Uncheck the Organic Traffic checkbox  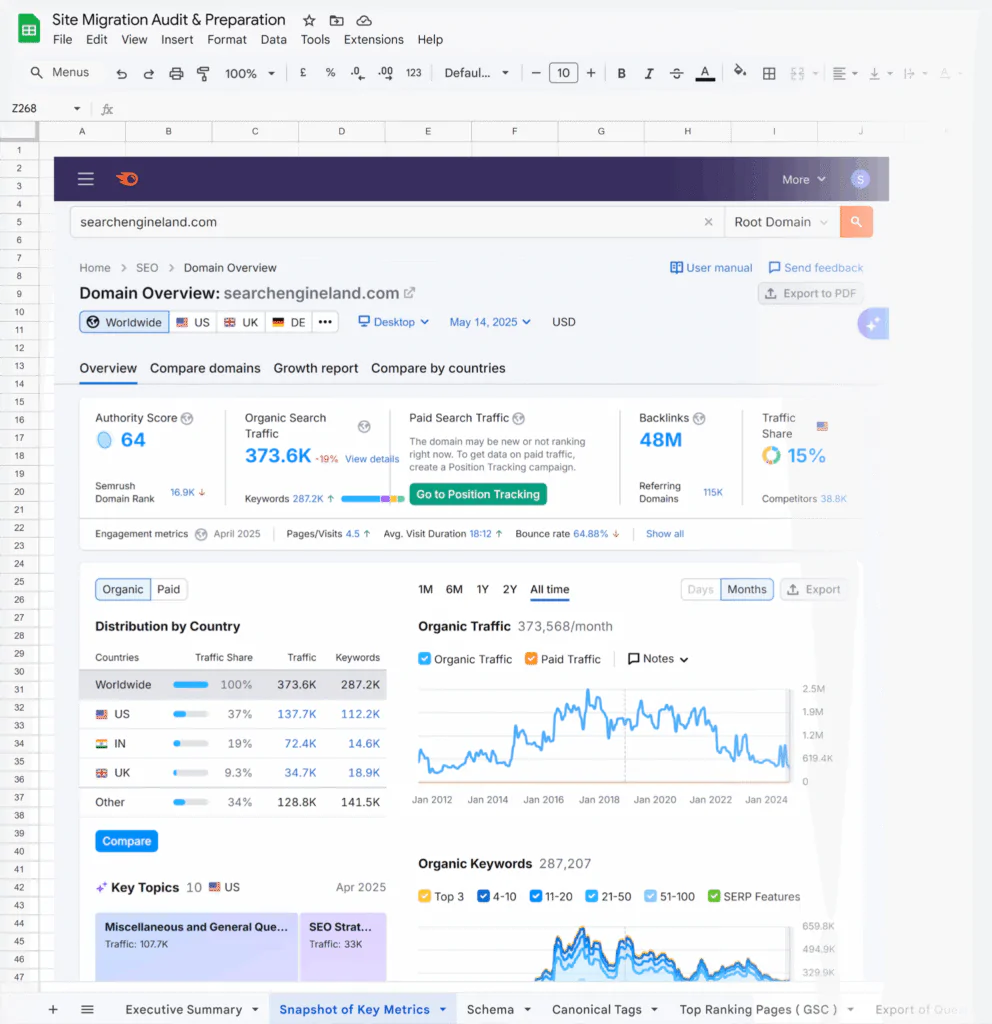click(424, 658)
